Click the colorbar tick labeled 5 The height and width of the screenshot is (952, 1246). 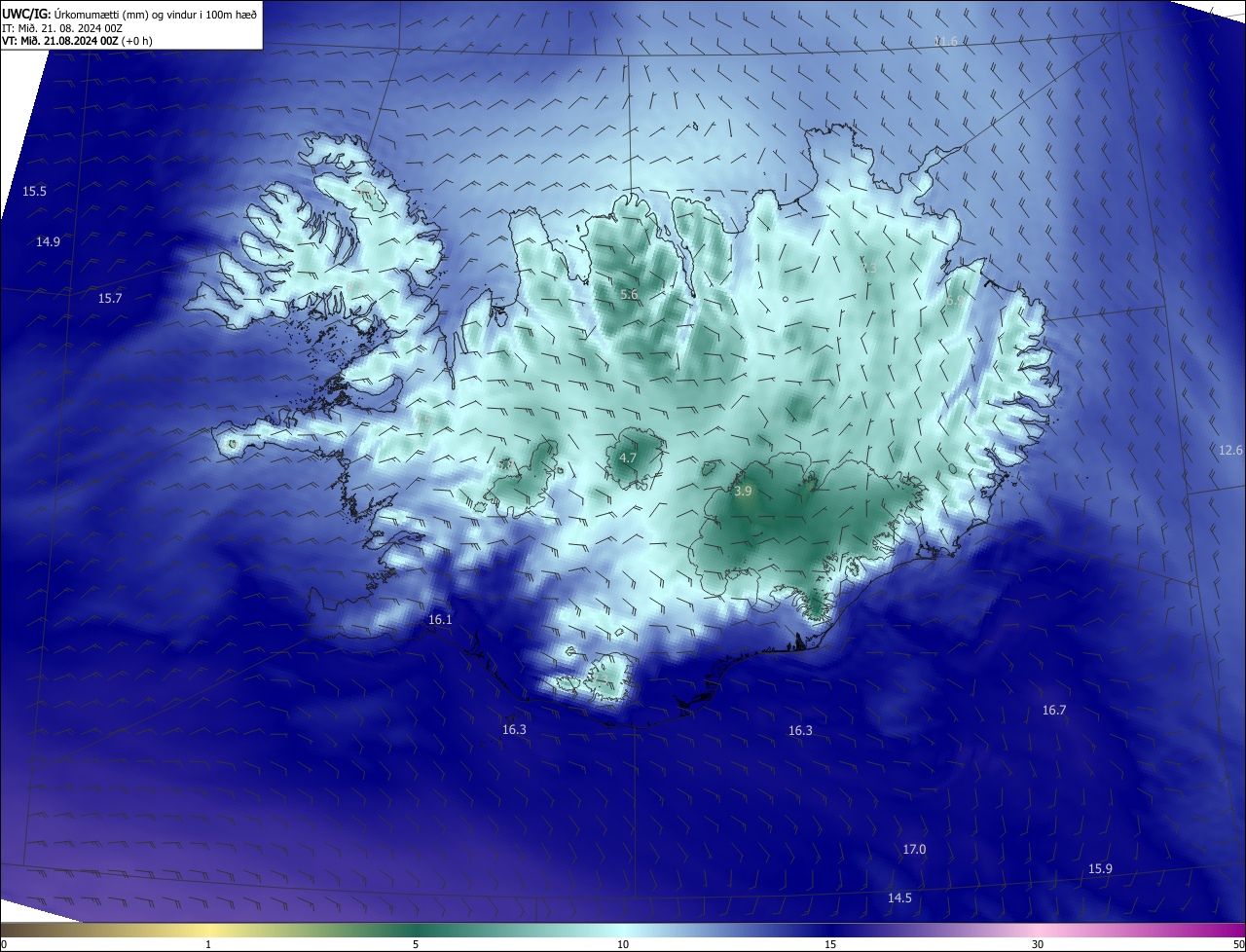click(416, 944)
